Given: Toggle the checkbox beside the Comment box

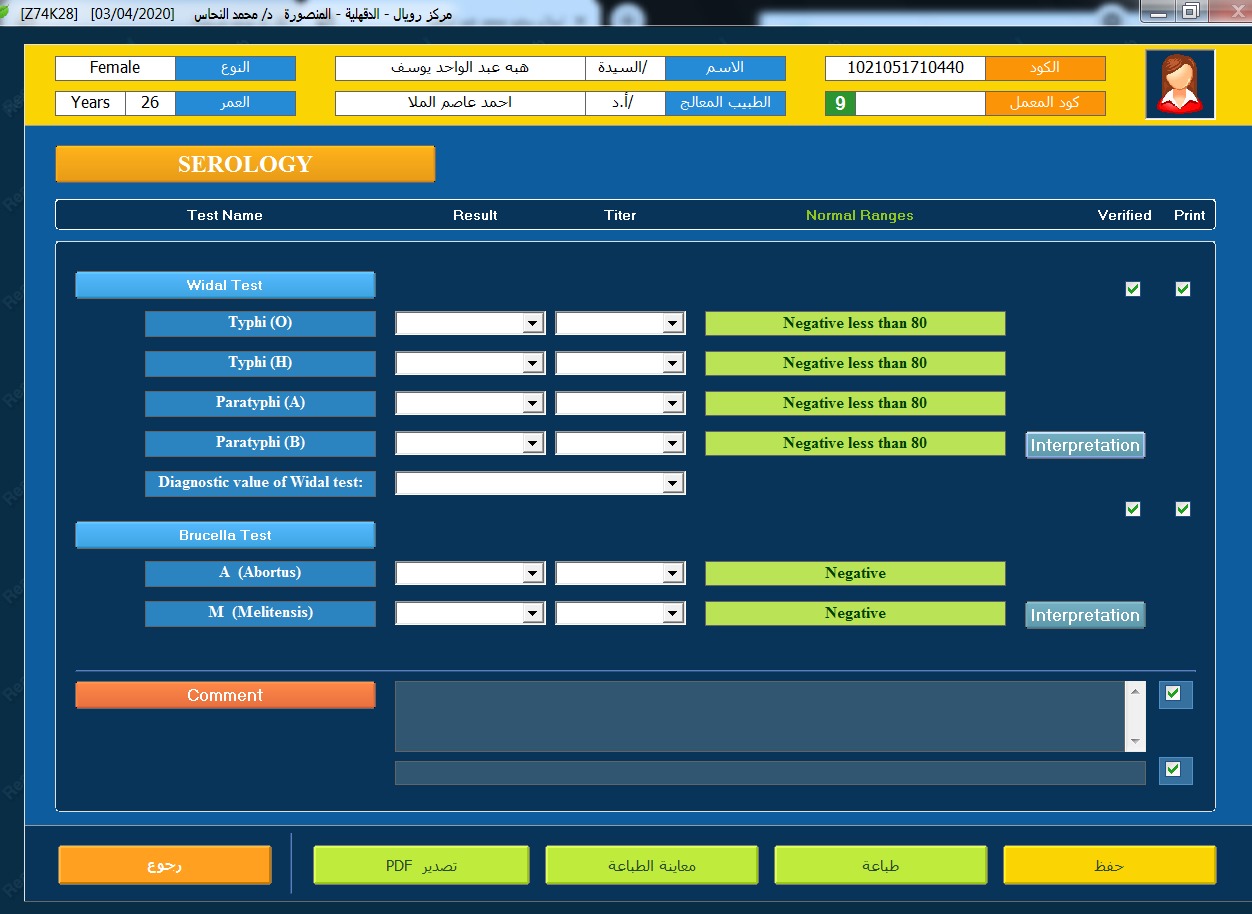Looking at the screenshot, I should tap(1175, 694).
